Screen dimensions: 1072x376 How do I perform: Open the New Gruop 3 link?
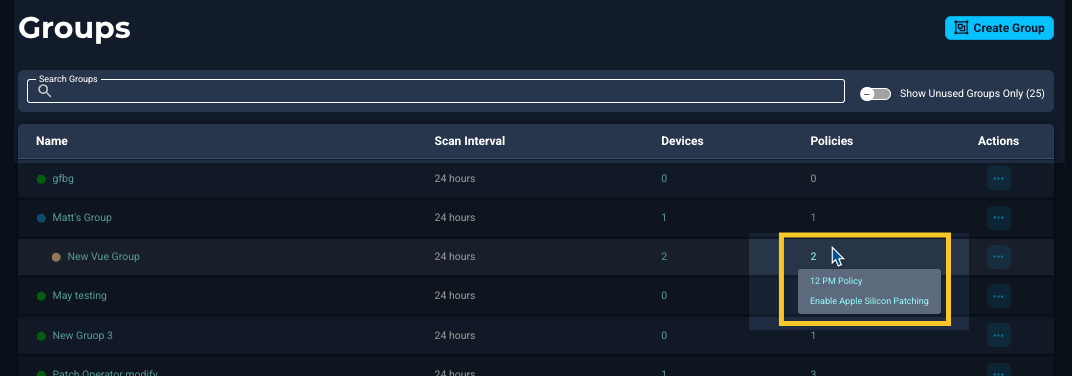83,336
